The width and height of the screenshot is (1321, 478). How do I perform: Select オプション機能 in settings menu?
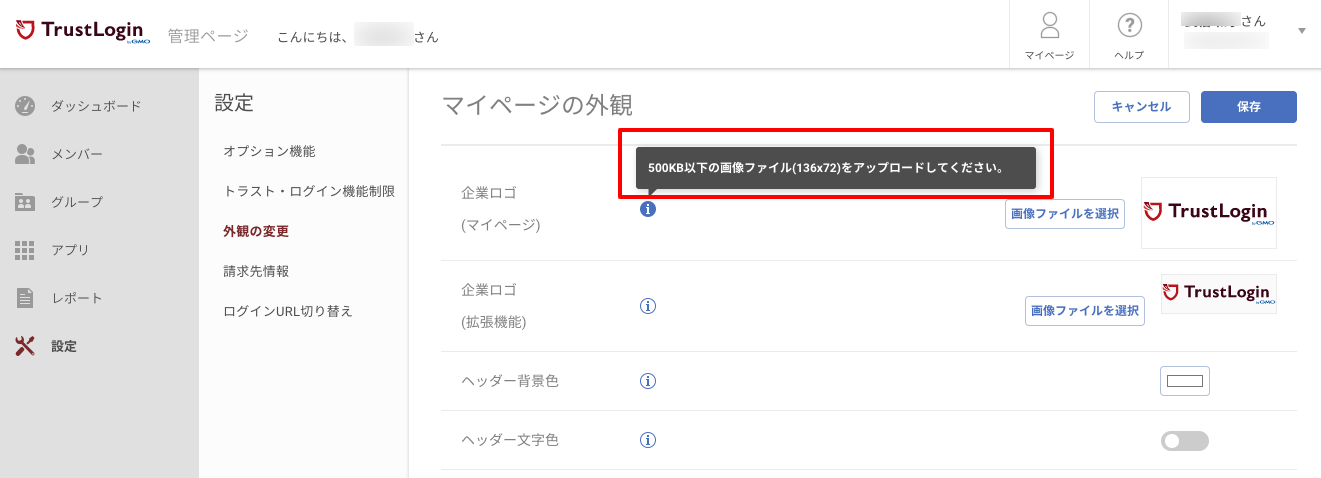(x=269, y=151)
